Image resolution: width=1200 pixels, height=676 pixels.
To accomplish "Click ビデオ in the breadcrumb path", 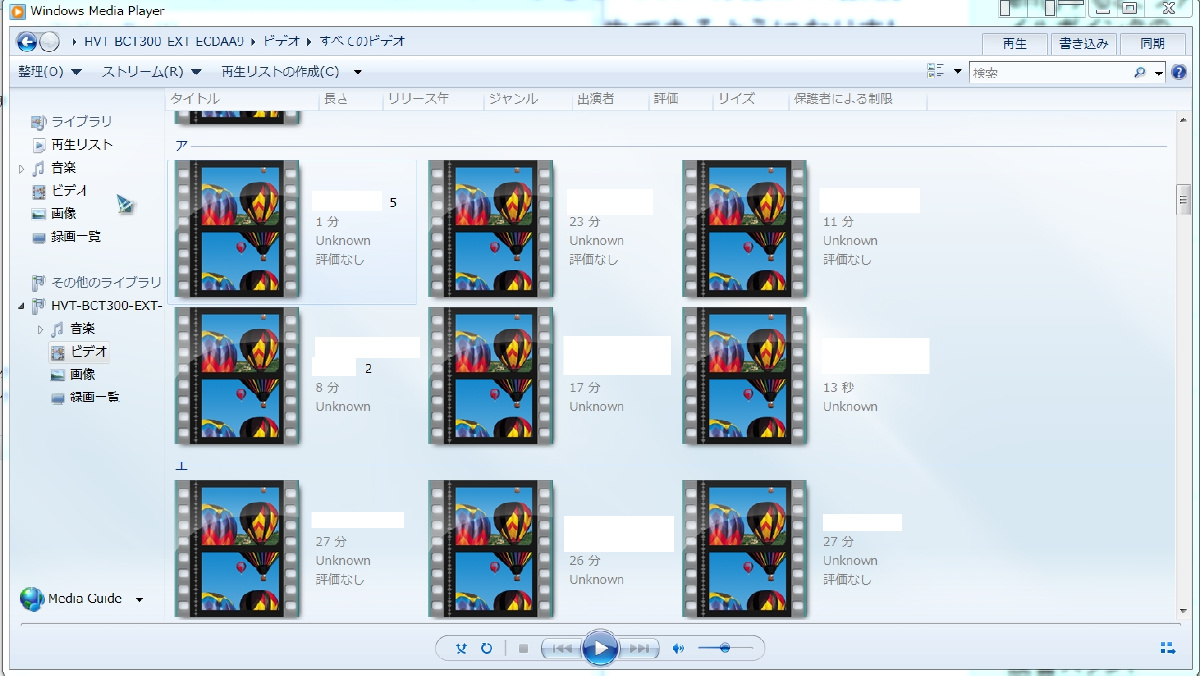I will click(x=282, y=42).
